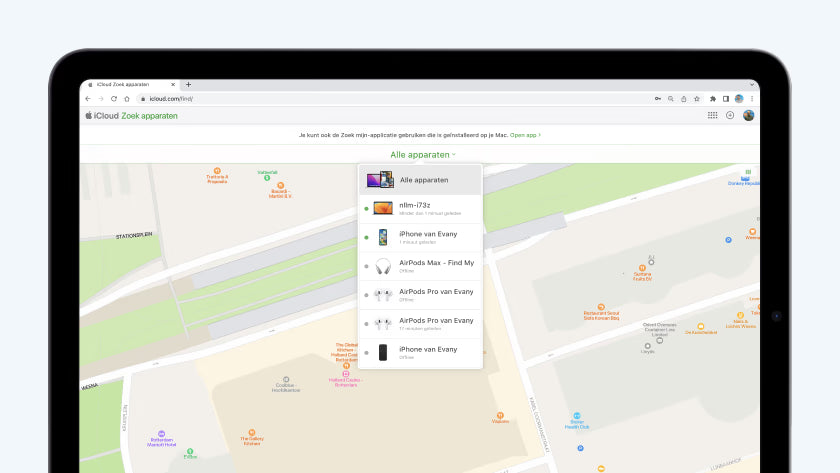The height and width of the screenshot is (473, 840).
Task: Select AirPods Max - Find My
Action: (435, 265)
